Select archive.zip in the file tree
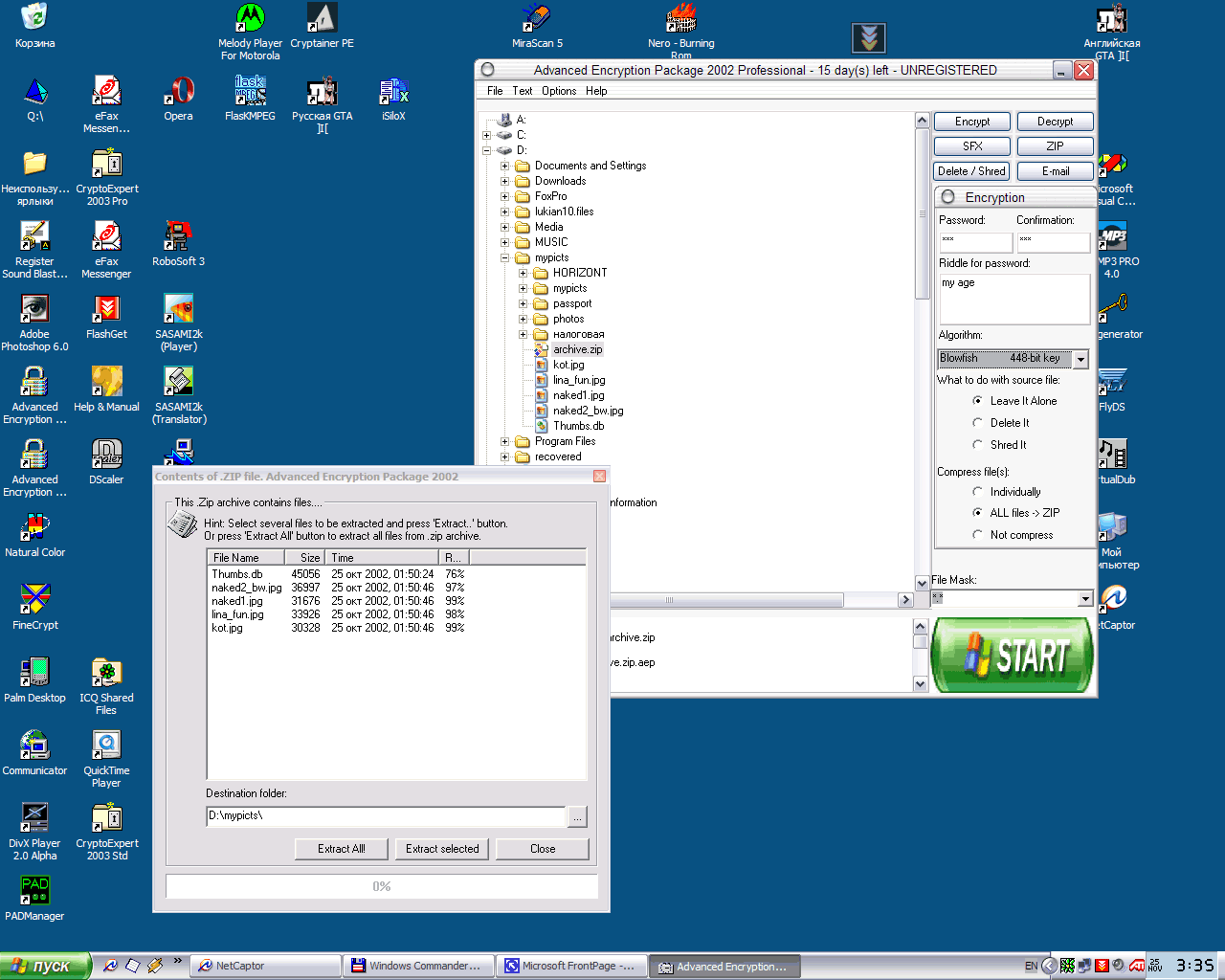 tap(577, 349)
